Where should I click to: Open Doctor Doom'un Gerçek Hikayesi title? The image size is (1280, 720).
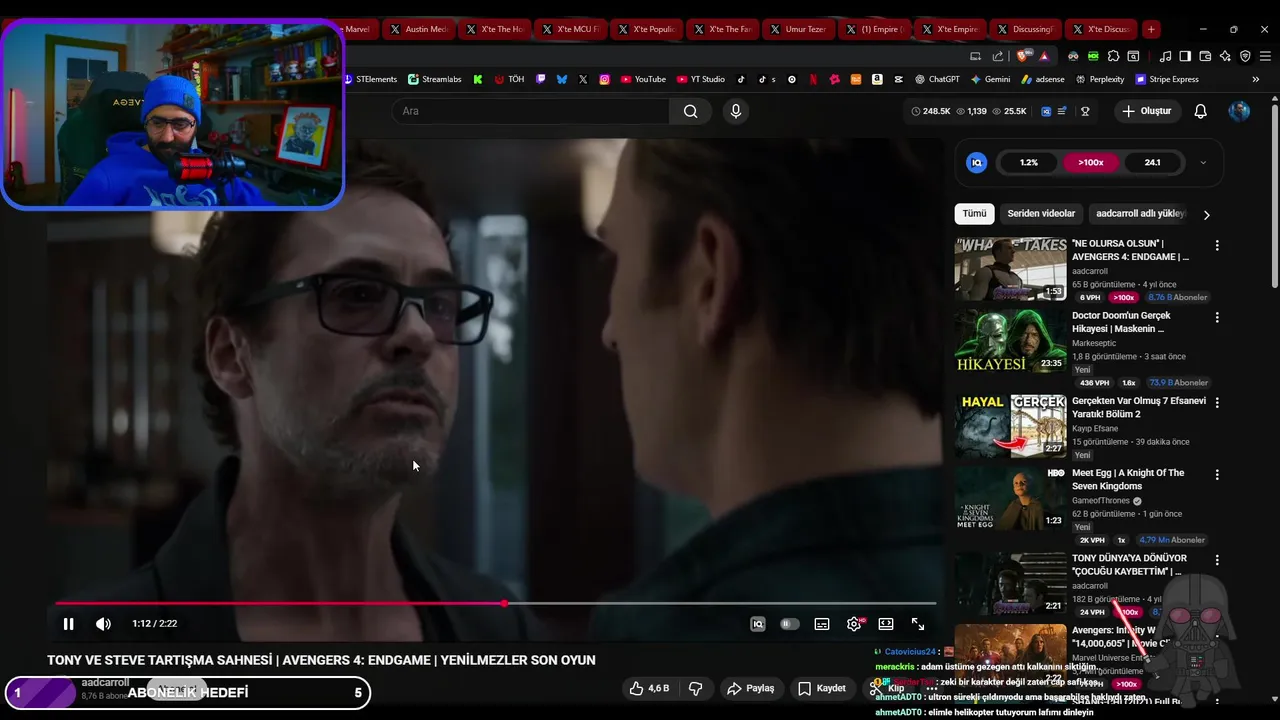click(1121, 322)
